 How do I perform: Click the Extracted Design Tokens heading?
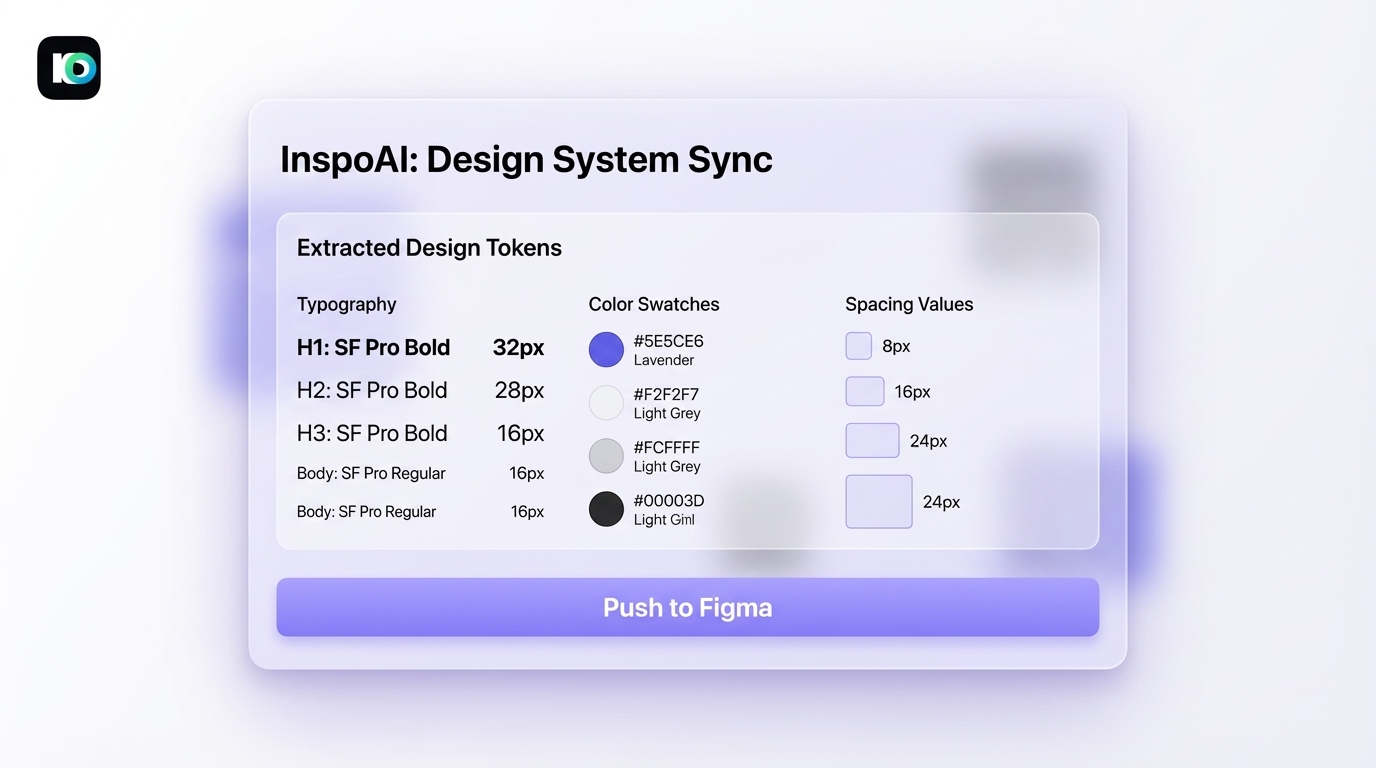[428, 247]
